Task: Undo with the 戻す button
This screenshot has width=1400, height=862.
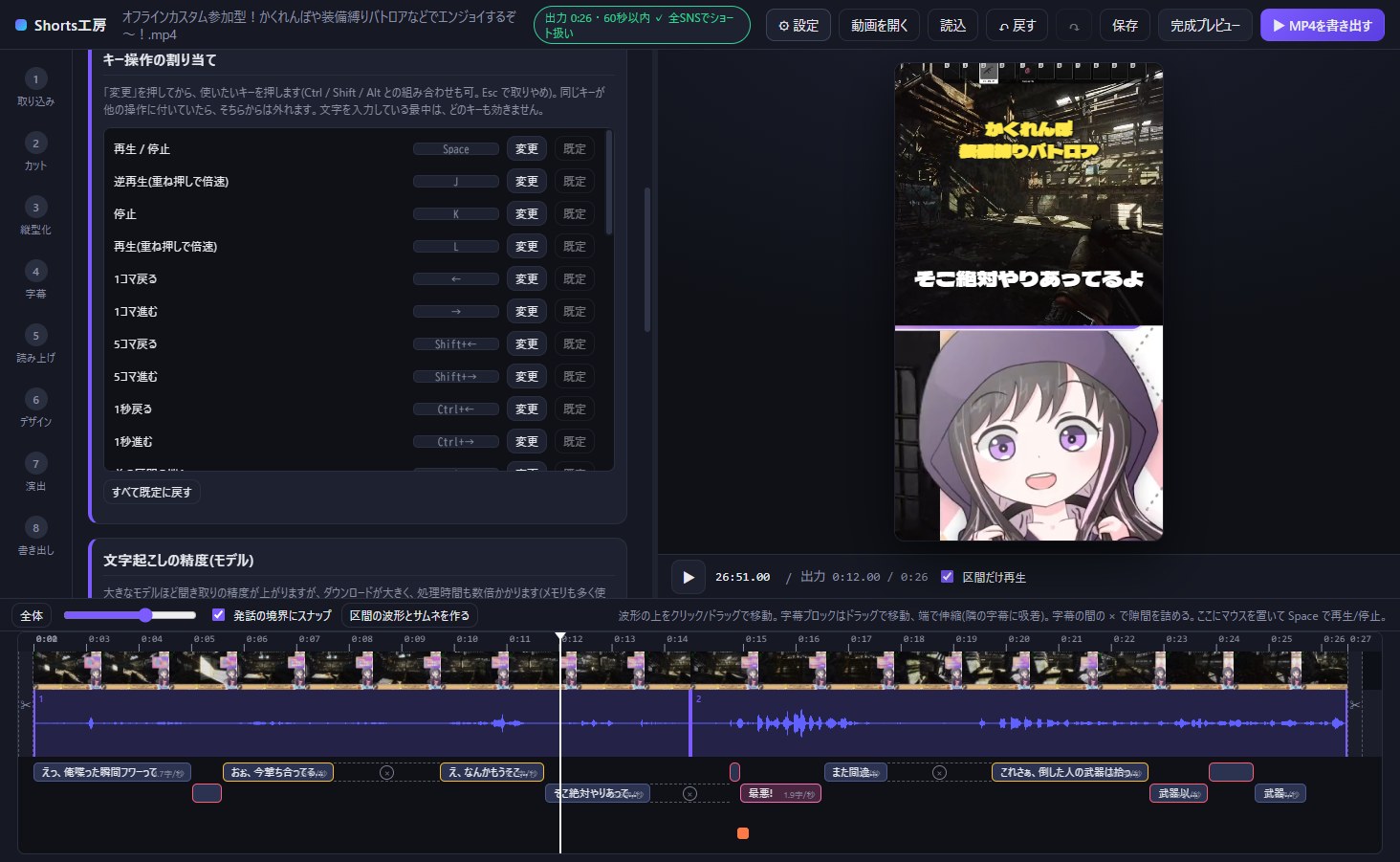Action: [1017, 26]
